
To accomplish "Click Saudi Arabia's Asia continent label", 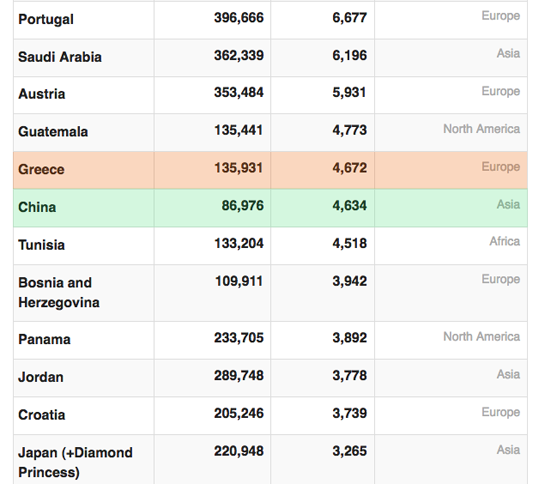I will point(508,53).
